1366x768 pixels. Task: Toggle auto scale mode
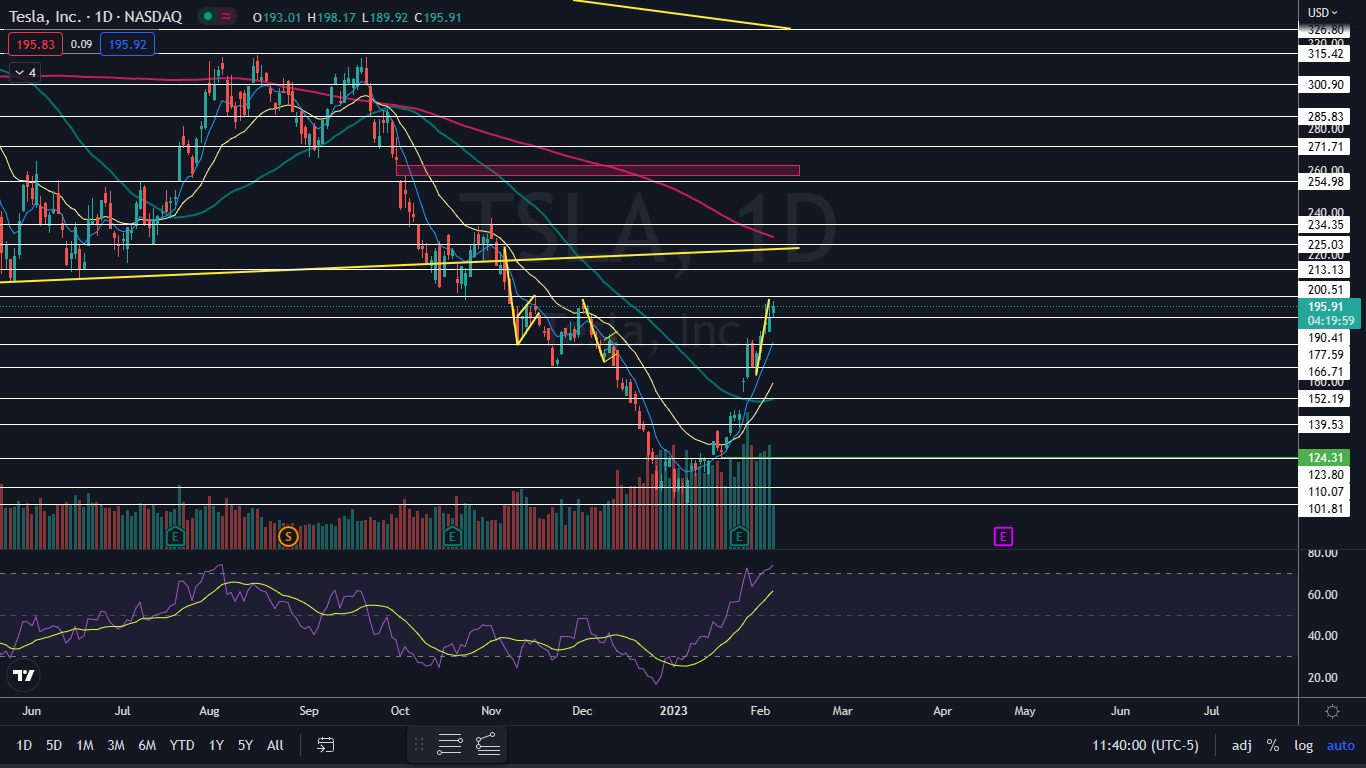pos(1340,745)
